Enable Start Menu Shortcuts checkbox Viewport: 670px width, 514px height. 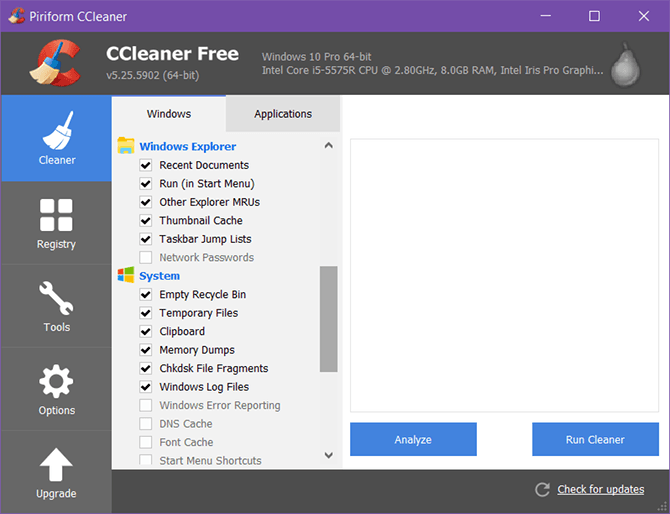point(146,460)
